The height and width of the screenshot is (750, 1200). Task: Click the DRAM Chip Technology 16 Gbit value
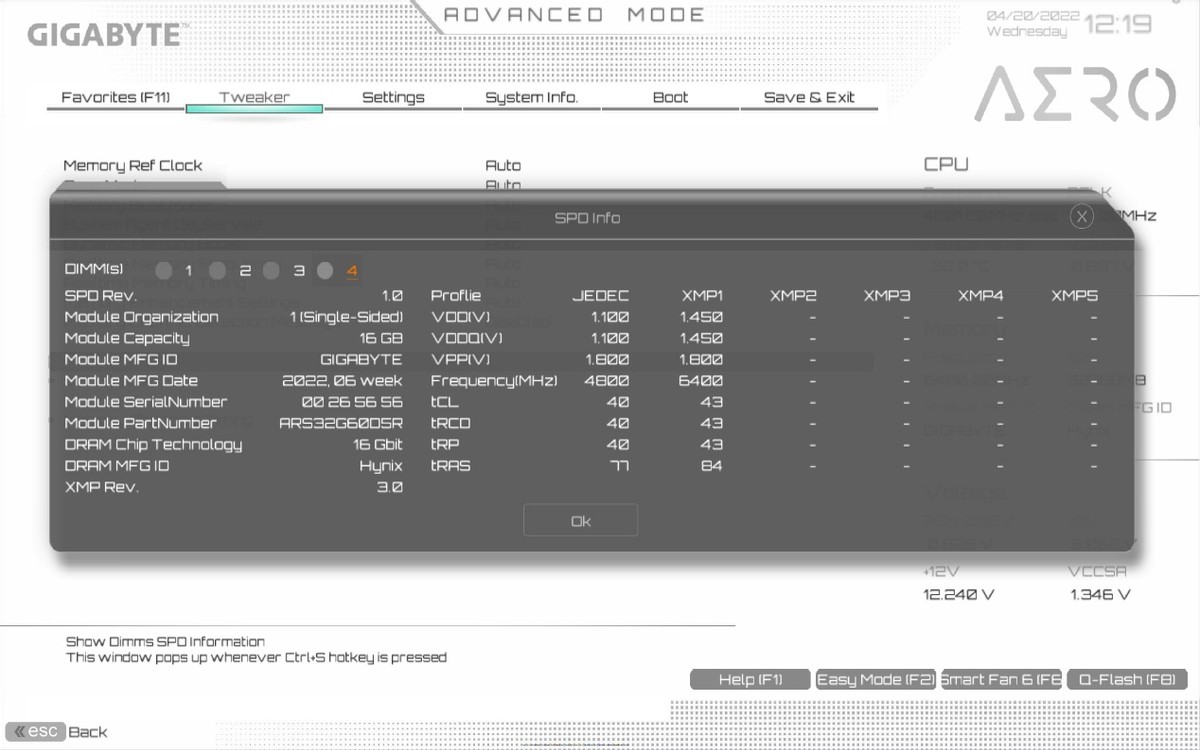[378, 444]
